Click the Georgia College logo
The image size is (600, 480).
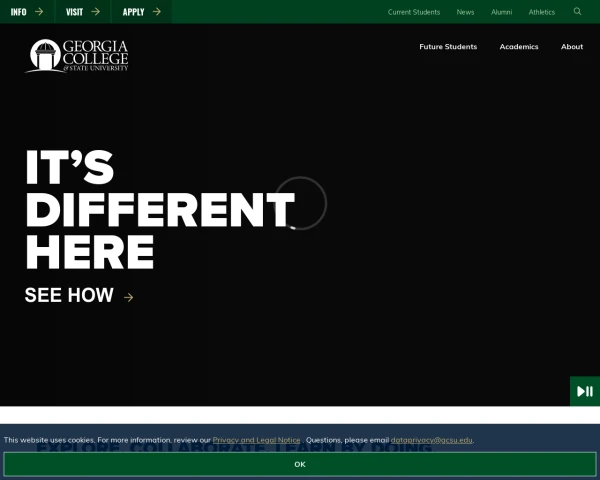pos(77,56)
